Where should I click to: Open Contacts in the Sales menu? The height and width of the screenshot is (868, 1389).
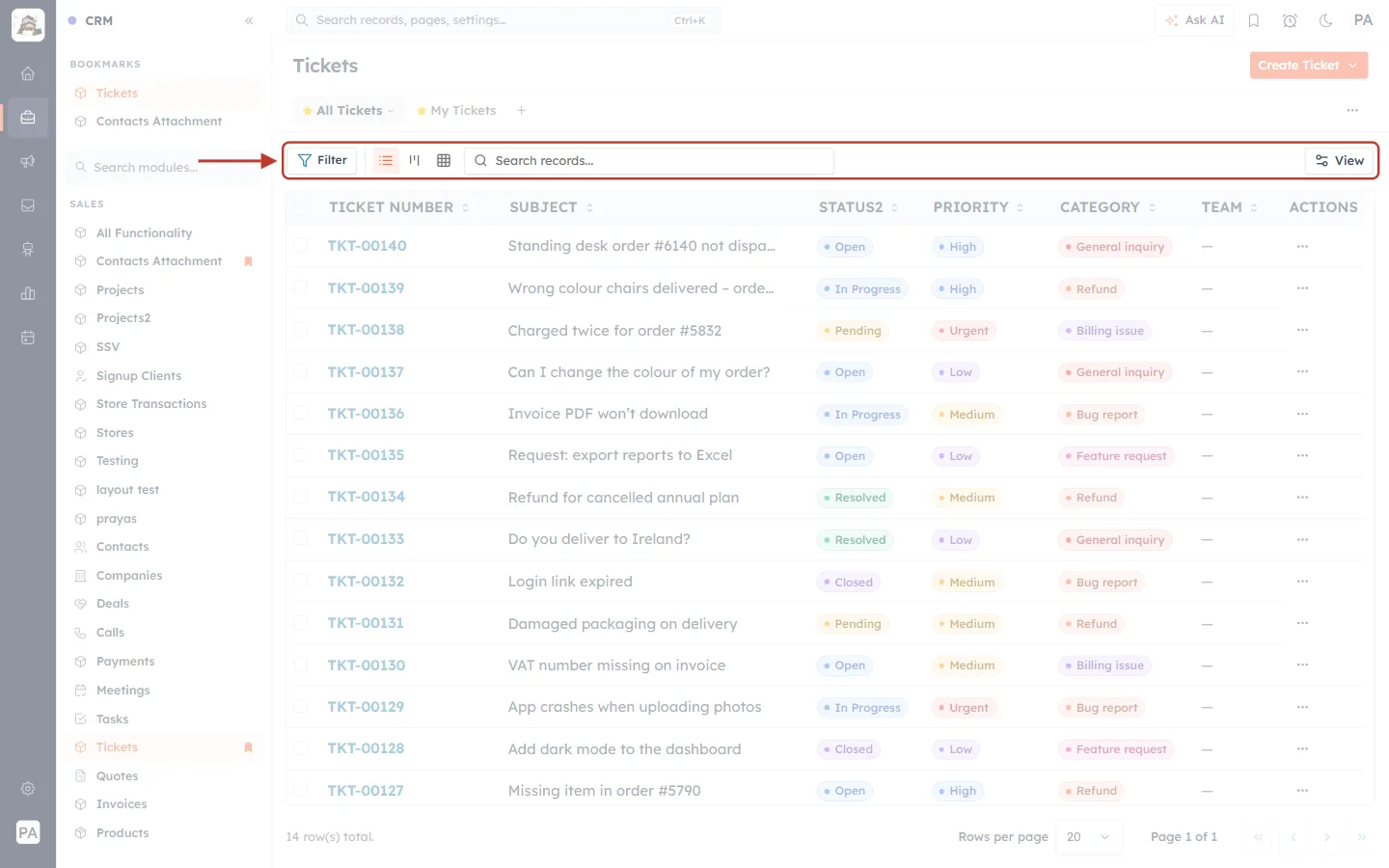tap(123, 547)
